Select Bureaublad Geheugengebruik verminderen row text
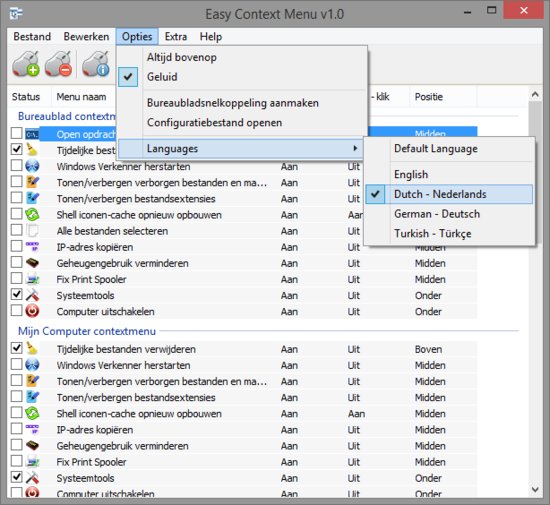 coord(122,263)
